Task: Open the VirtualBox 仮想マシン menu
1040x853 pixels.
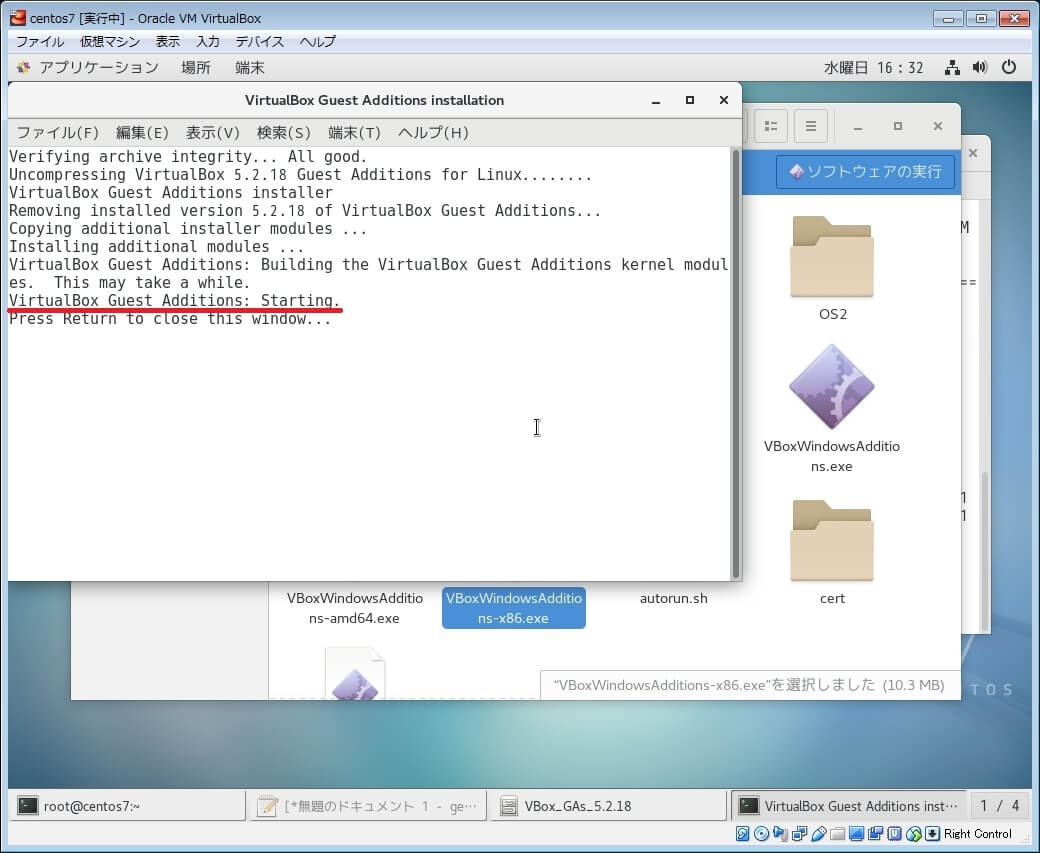Action: (110, 42)
